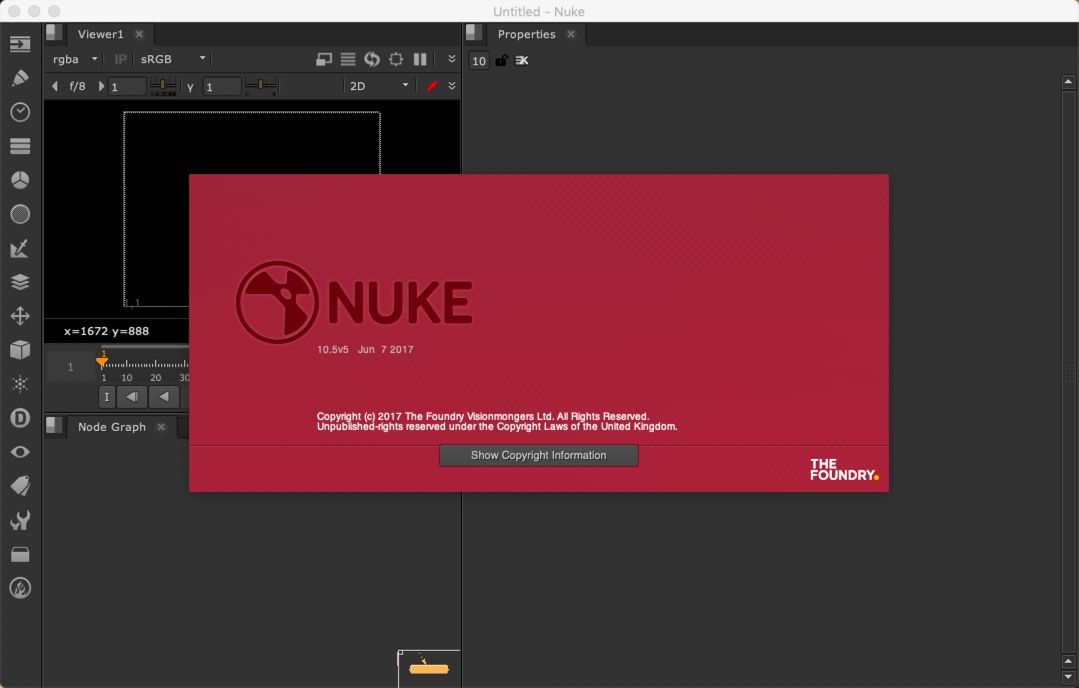Click previous keyframe playback button
The width and height of the screenshot is (1079, 688).
click(132, 397)
